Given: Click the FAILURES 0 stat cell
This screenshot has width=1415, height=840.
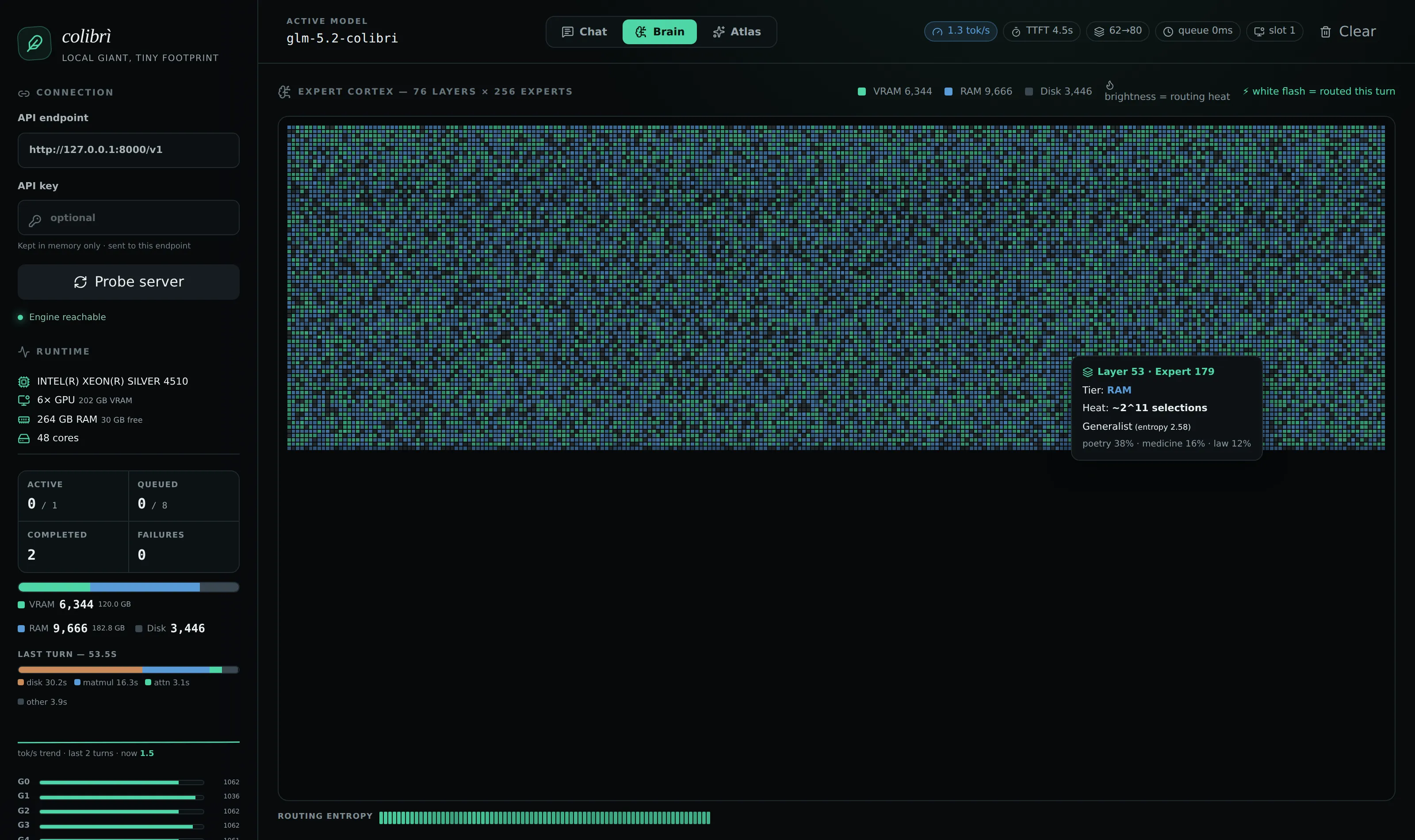Looking at the screenshot, I should click(184, 547).
